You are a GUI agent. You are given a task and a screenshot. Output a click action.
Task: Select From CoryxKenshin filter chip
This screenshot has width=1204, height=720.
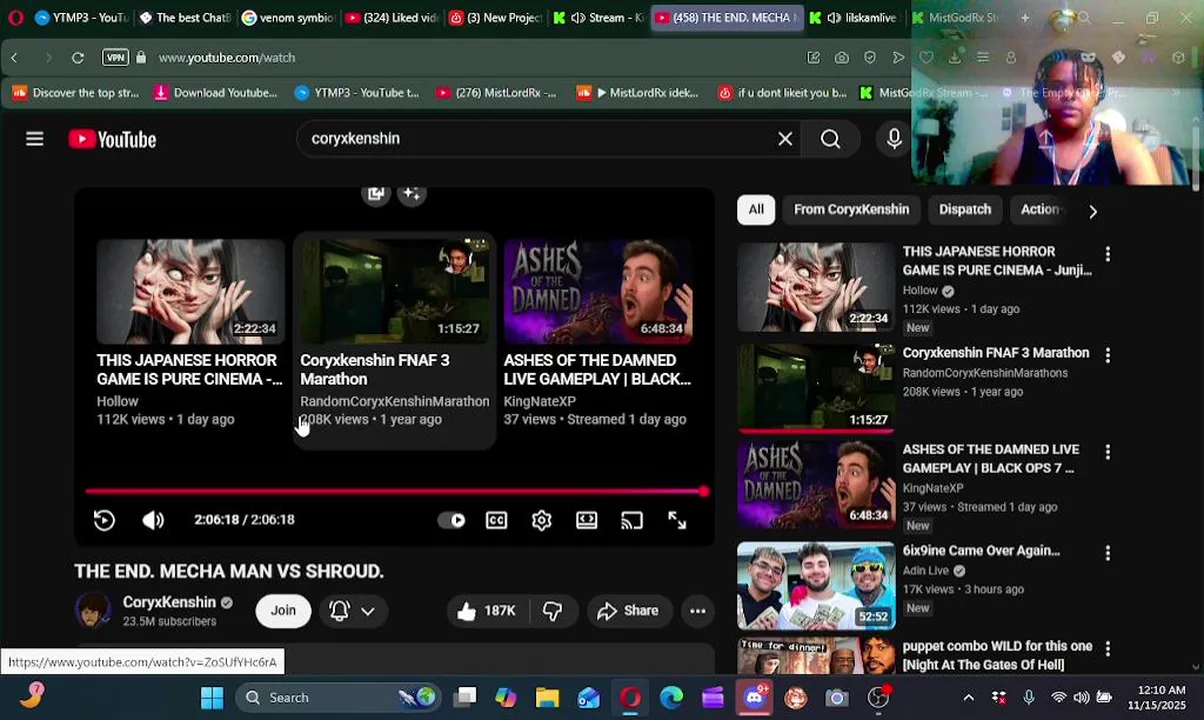coord(851,210)
